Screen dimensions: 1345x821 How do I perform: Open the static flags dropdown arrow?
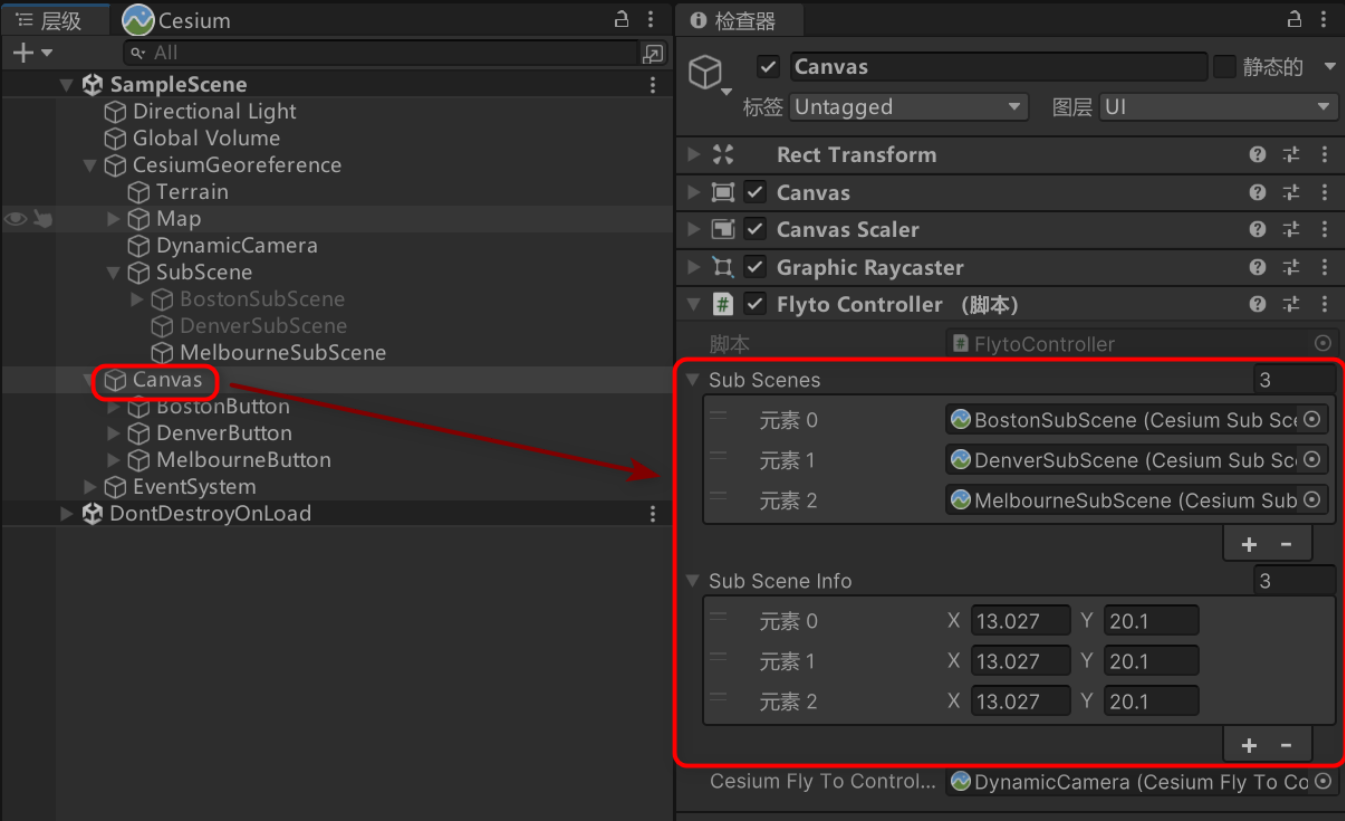[1329, 67]
